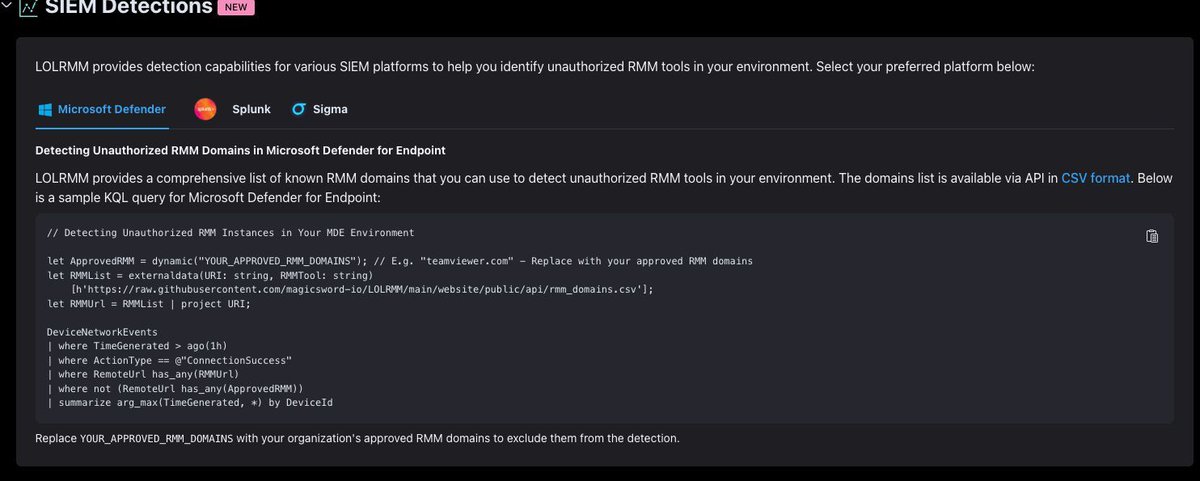The height and width of the screenshot is (481, 1200).
Task: Click the heading 'Detecting Unauthorized RMM Domains in Microsoft Defender for Endpoint'
Action: point(240,150)
